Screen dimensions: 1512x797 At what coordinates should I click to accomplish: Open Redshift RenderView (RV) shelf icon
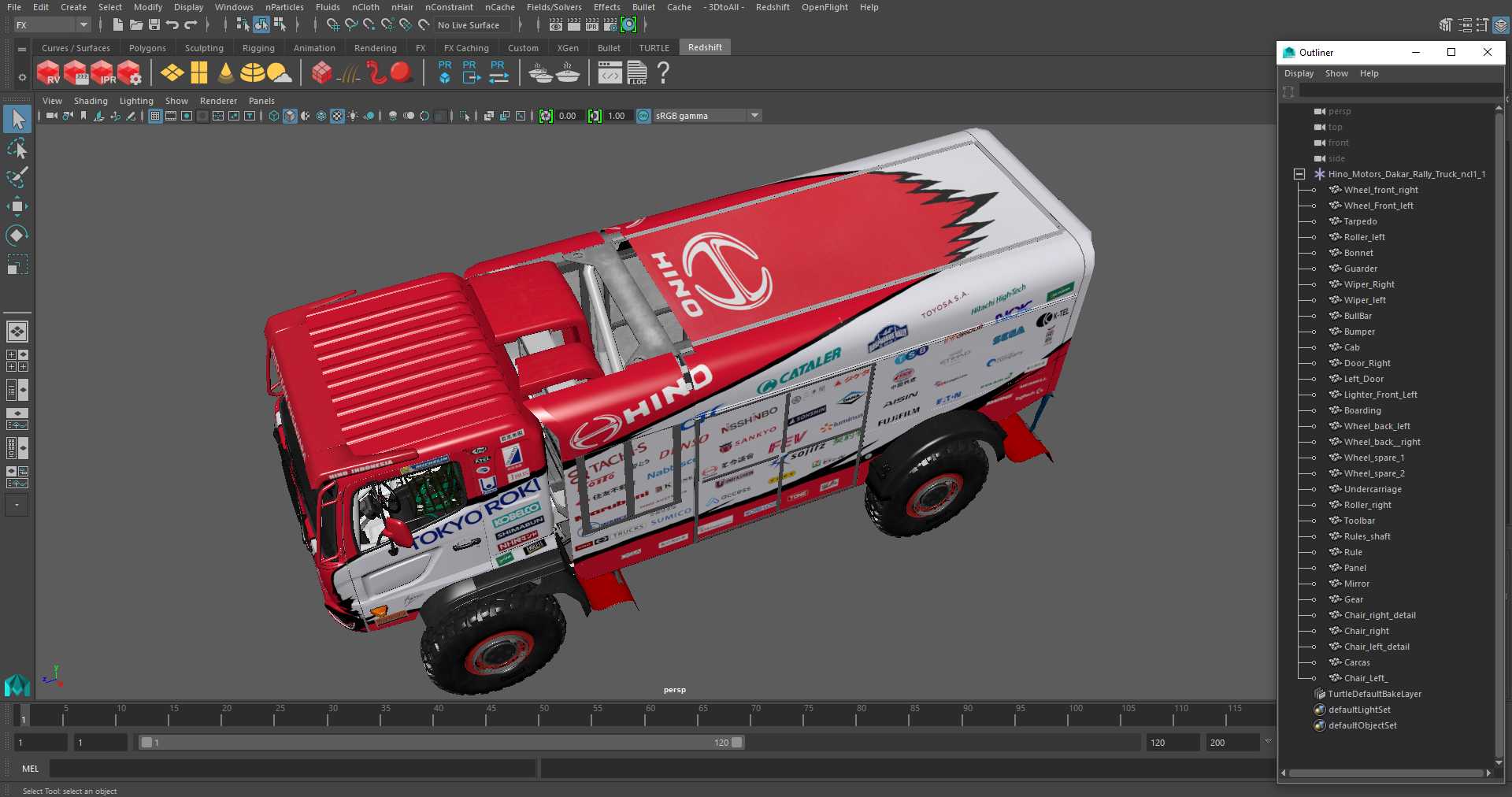tap(49, 73)
